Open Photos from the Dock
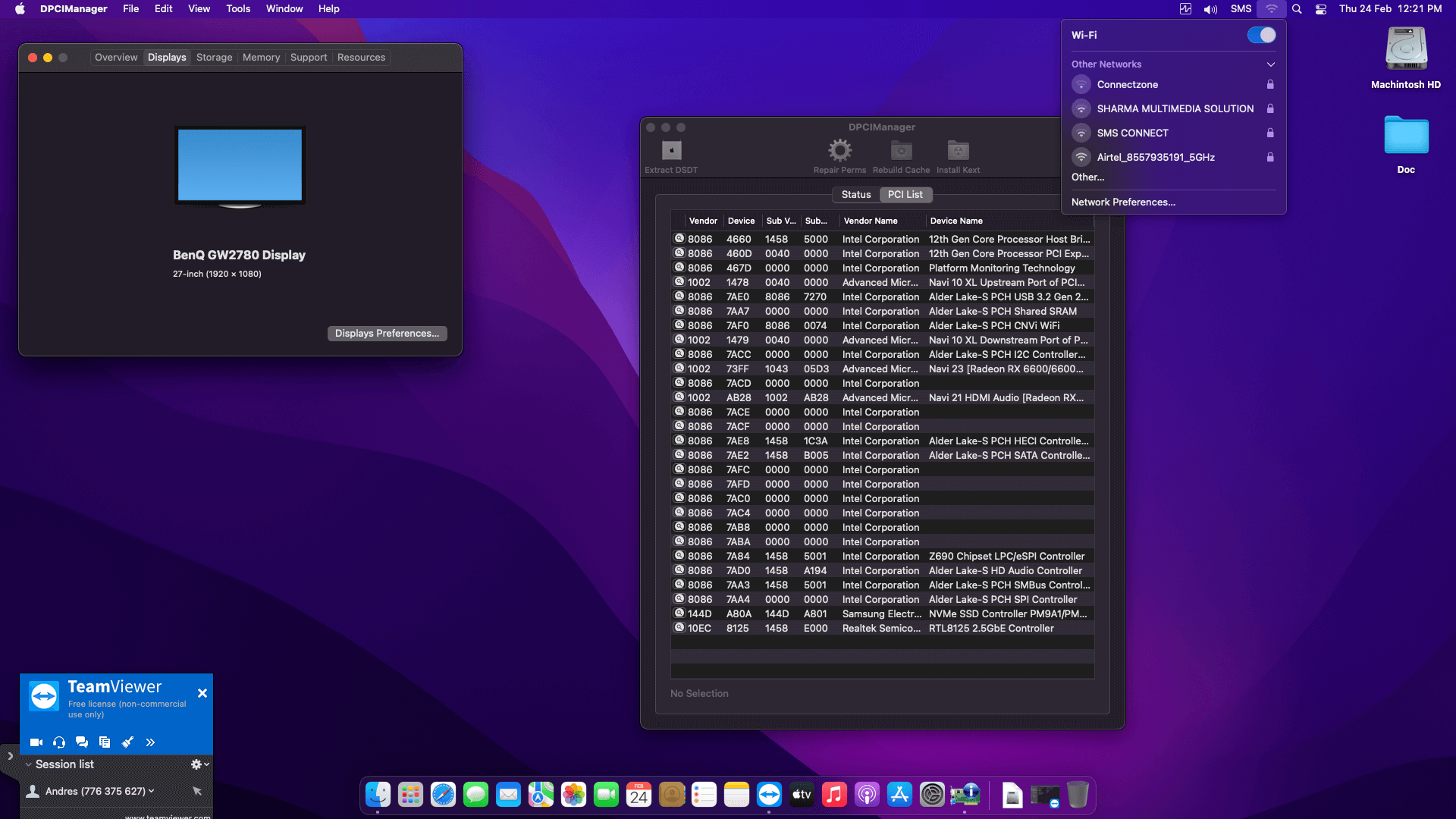 573,795
